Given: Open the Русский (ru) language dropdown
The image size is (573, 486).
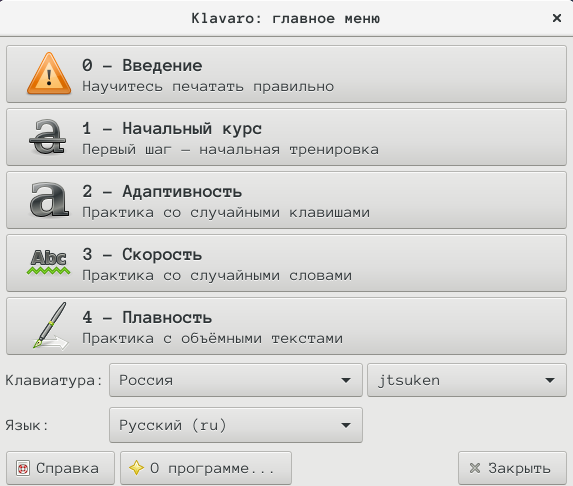Looking at the screenshot, I should 236,425.
